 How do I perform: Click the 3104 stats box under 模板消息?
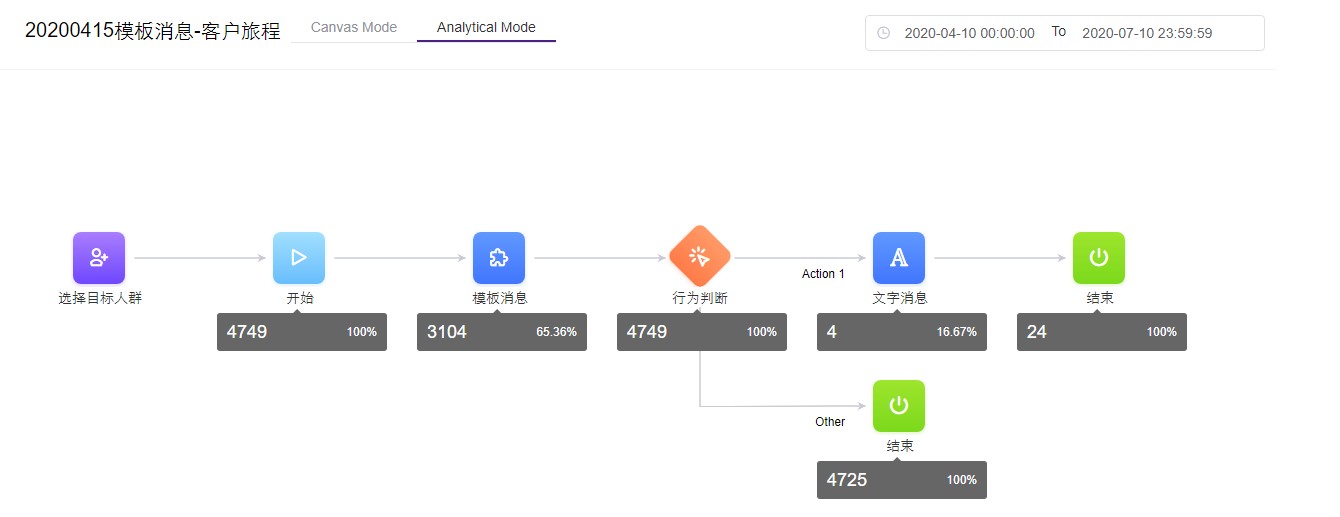click(502, 332)
